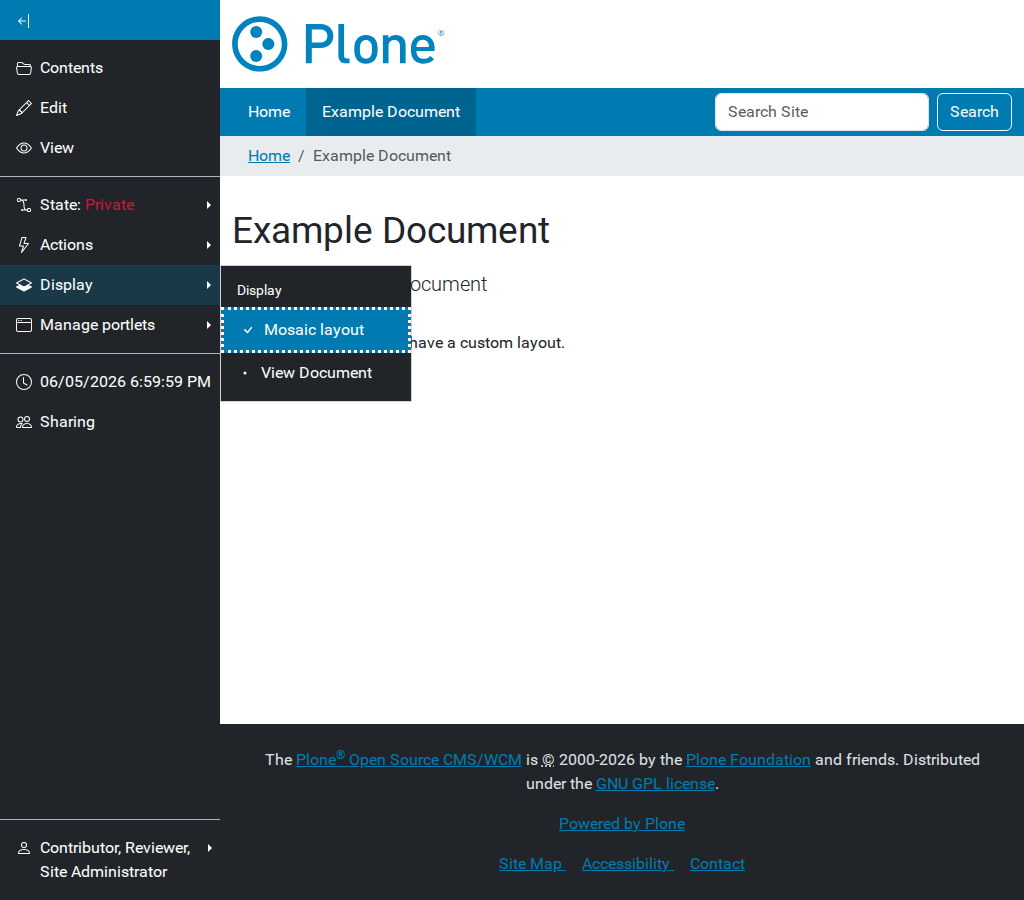Focus the Search Site input field

tap(822, 112)
